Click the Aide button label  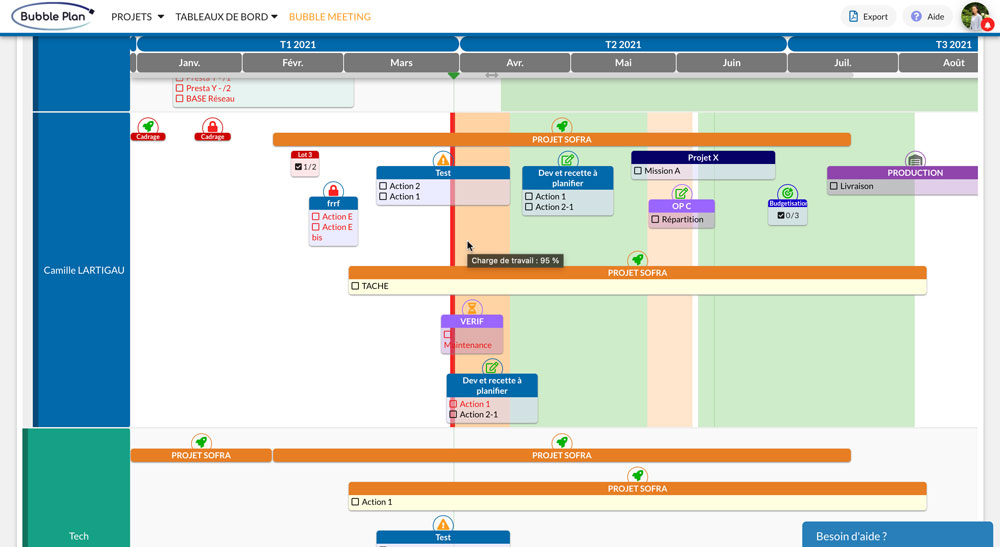point(936,17)
